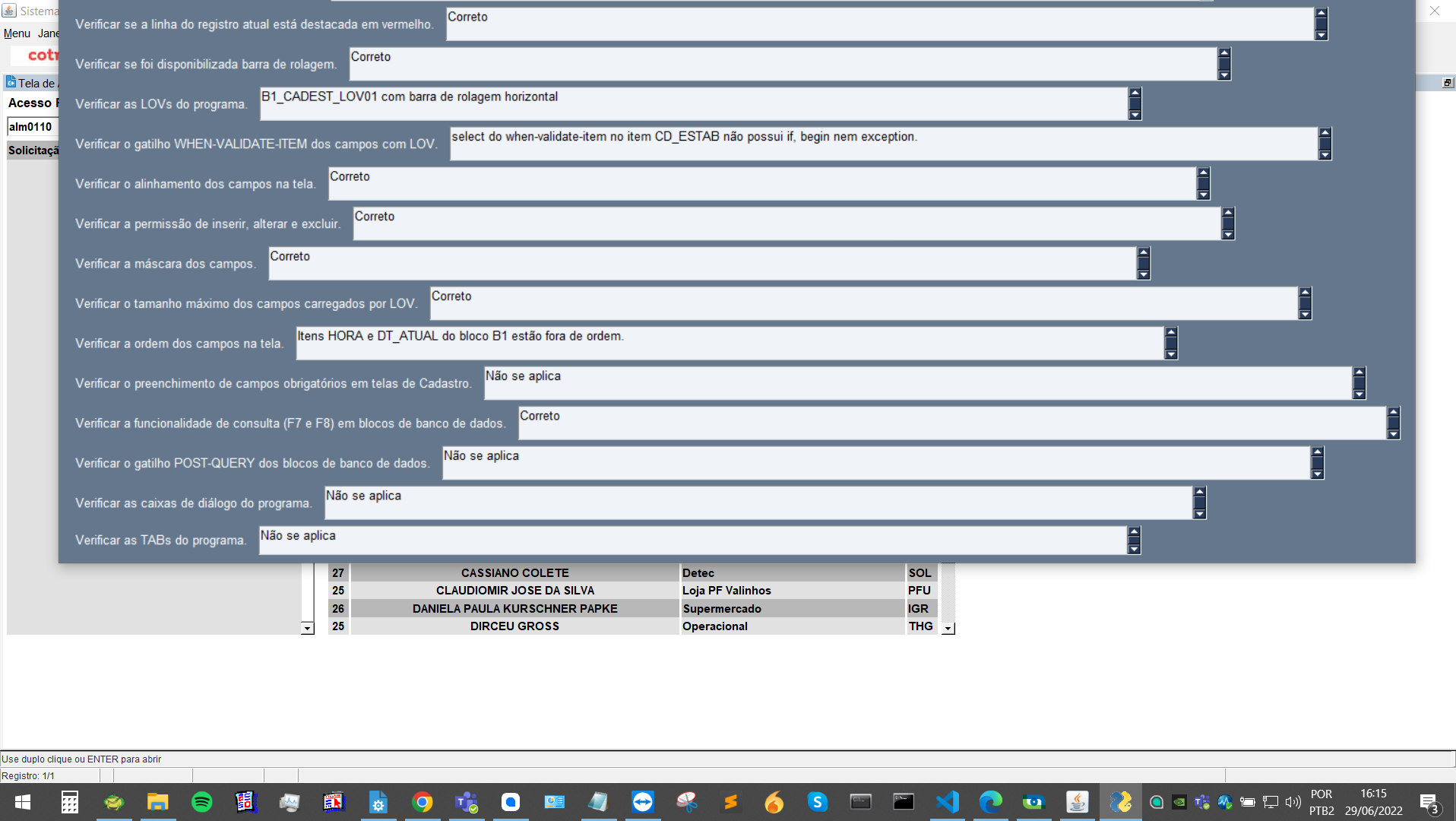
Task: Open the Windows Start menu
Action: coord(23,802)
